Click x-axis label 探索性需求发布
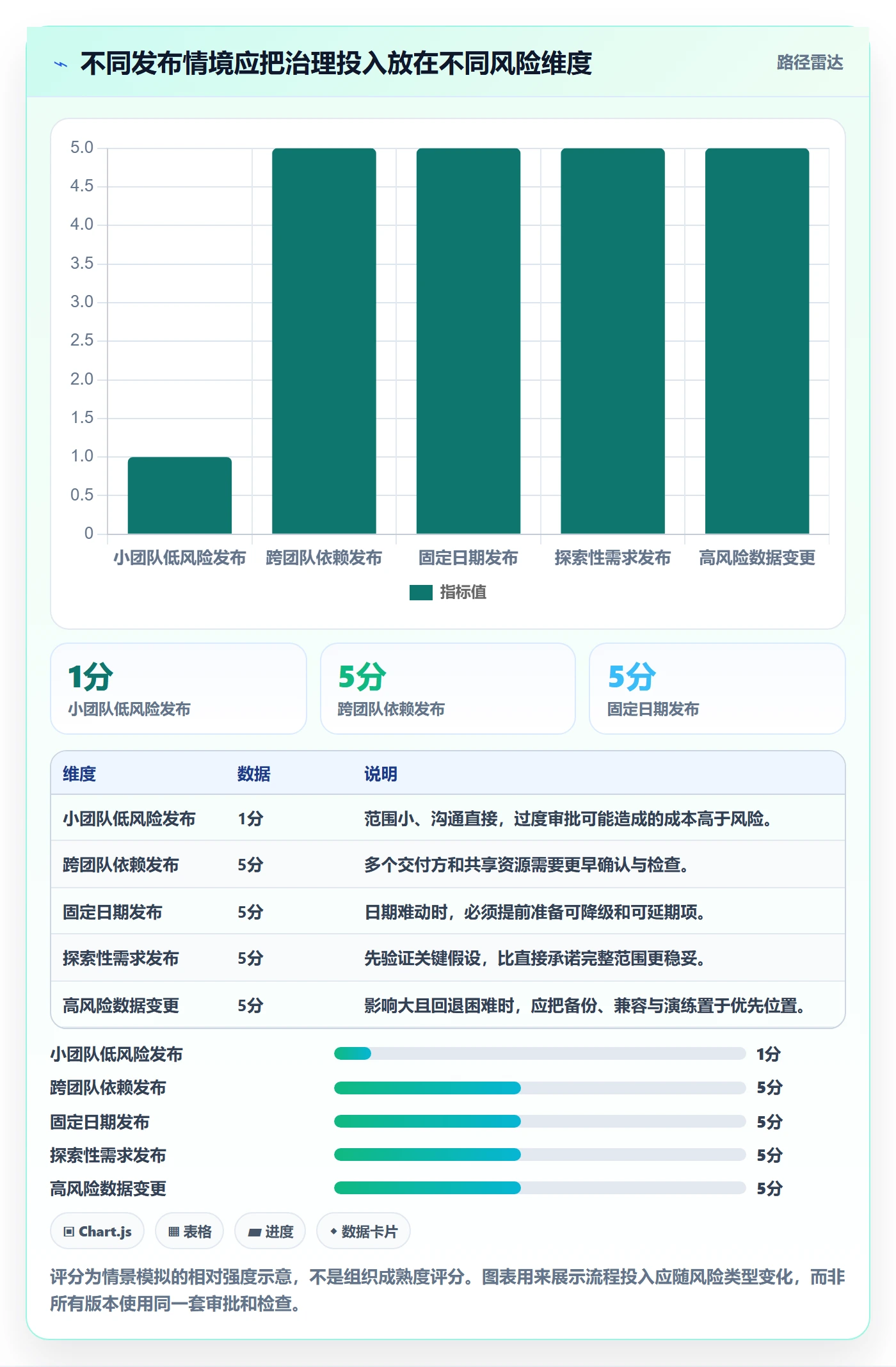The height and width of the screenshot is (1367, 896). (x=612, y=558)
